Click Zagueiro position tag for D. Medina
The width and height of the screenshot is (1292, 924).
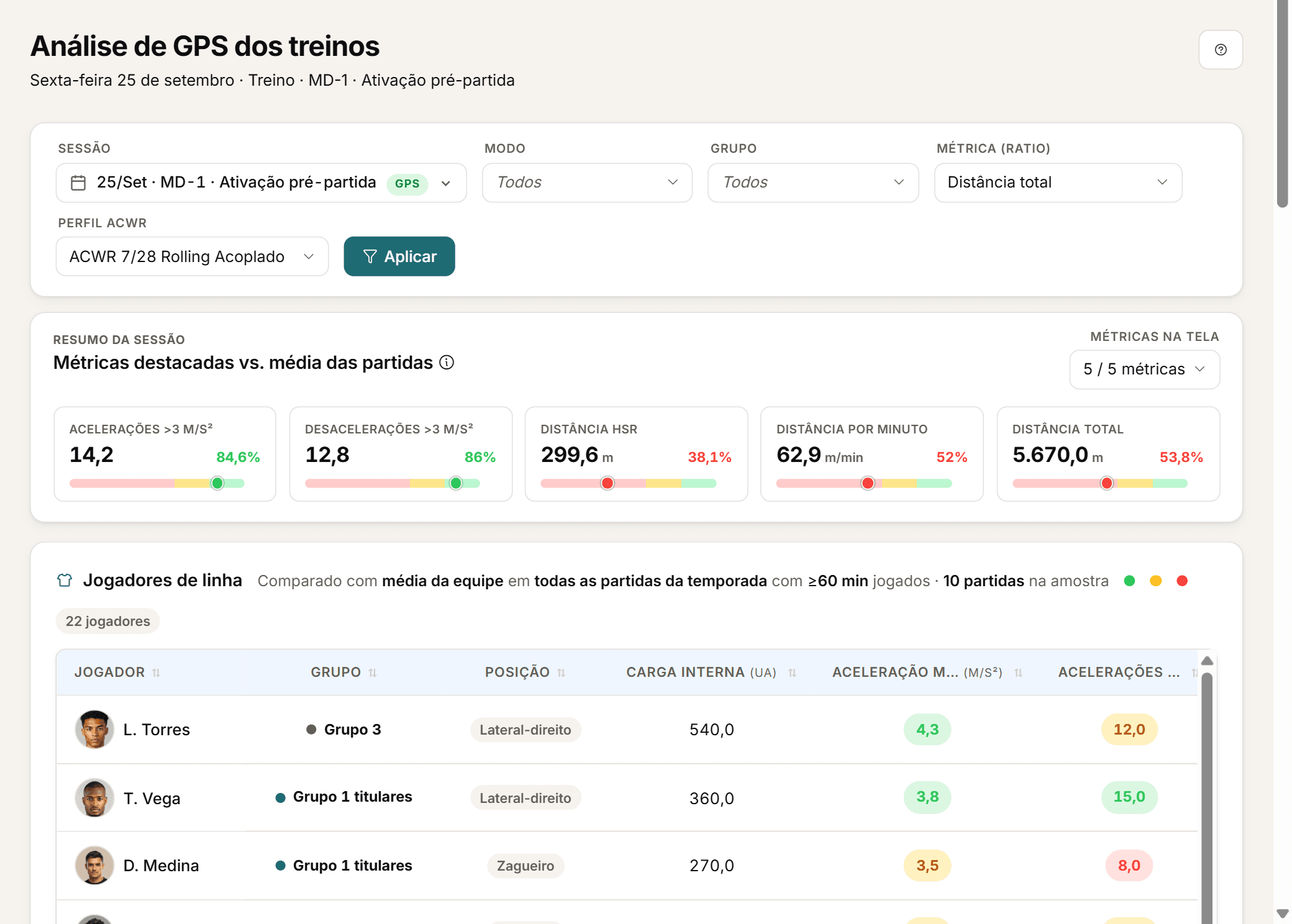pyautogui.click(x=525, y=866)
